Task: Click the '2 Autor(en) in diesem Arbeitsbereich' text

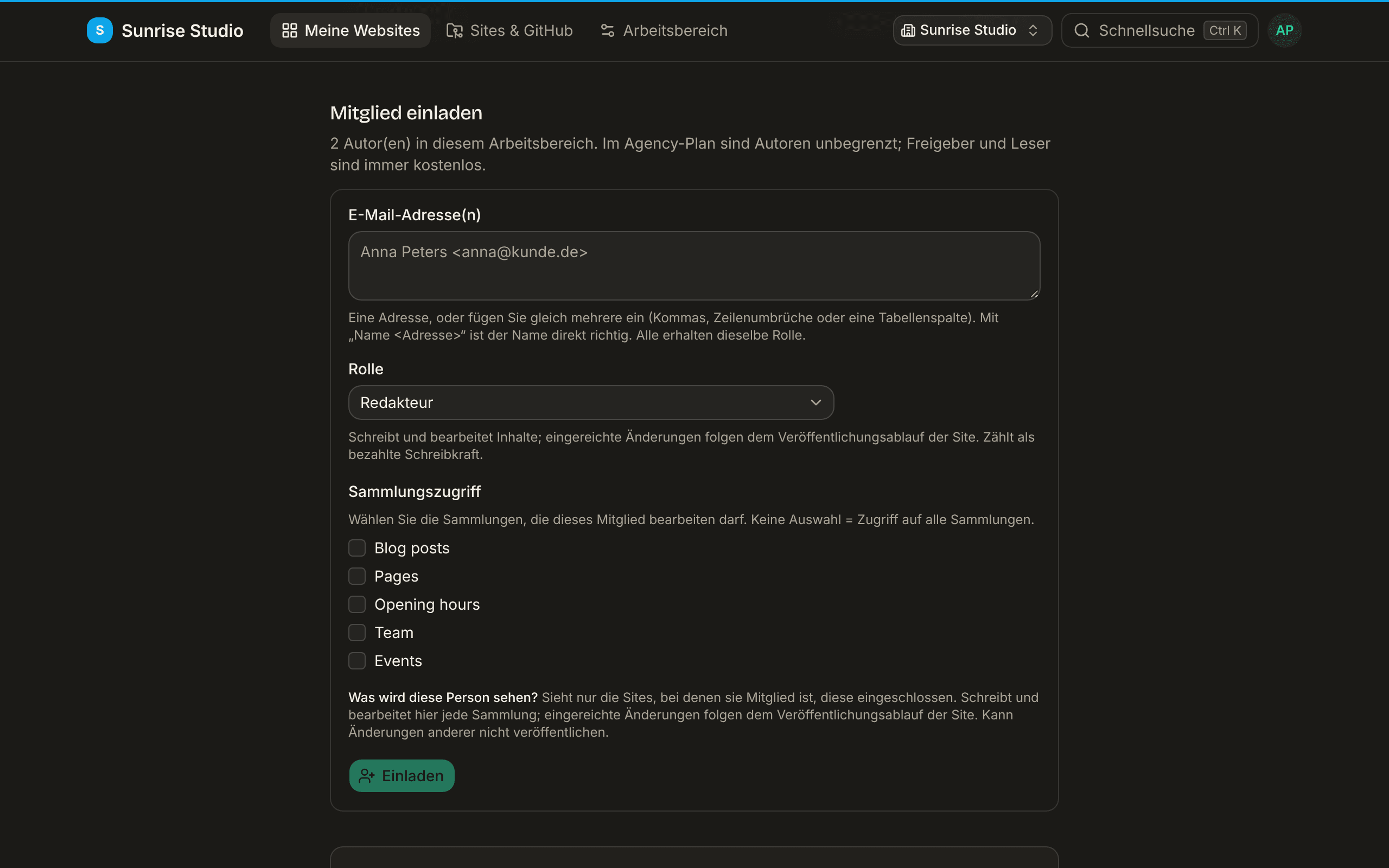Action: tap(462, 144)
